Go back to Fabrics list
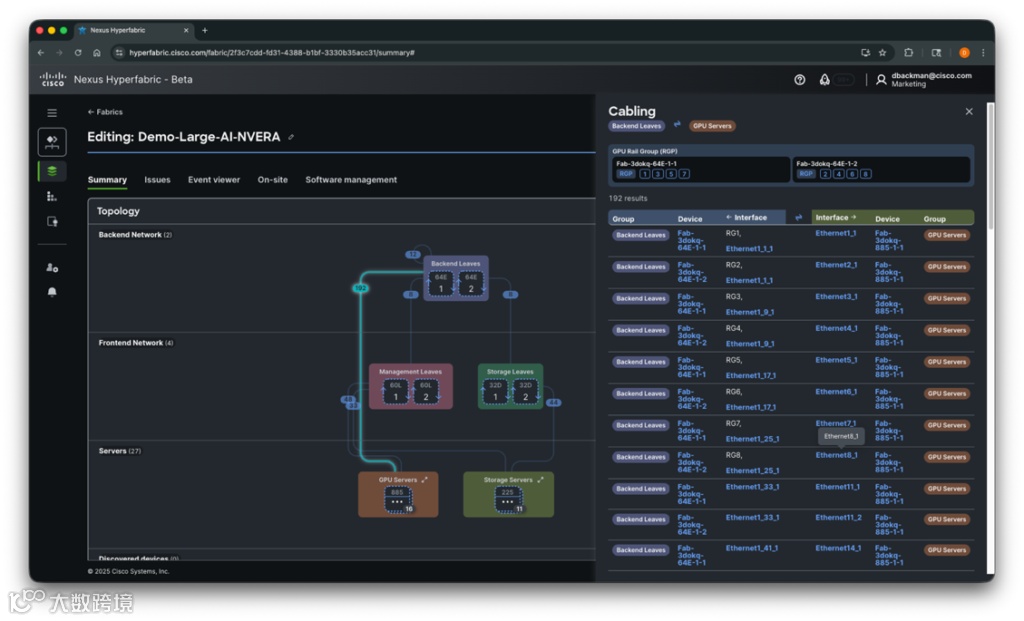The image size is (1024, 621). [105, 112]
